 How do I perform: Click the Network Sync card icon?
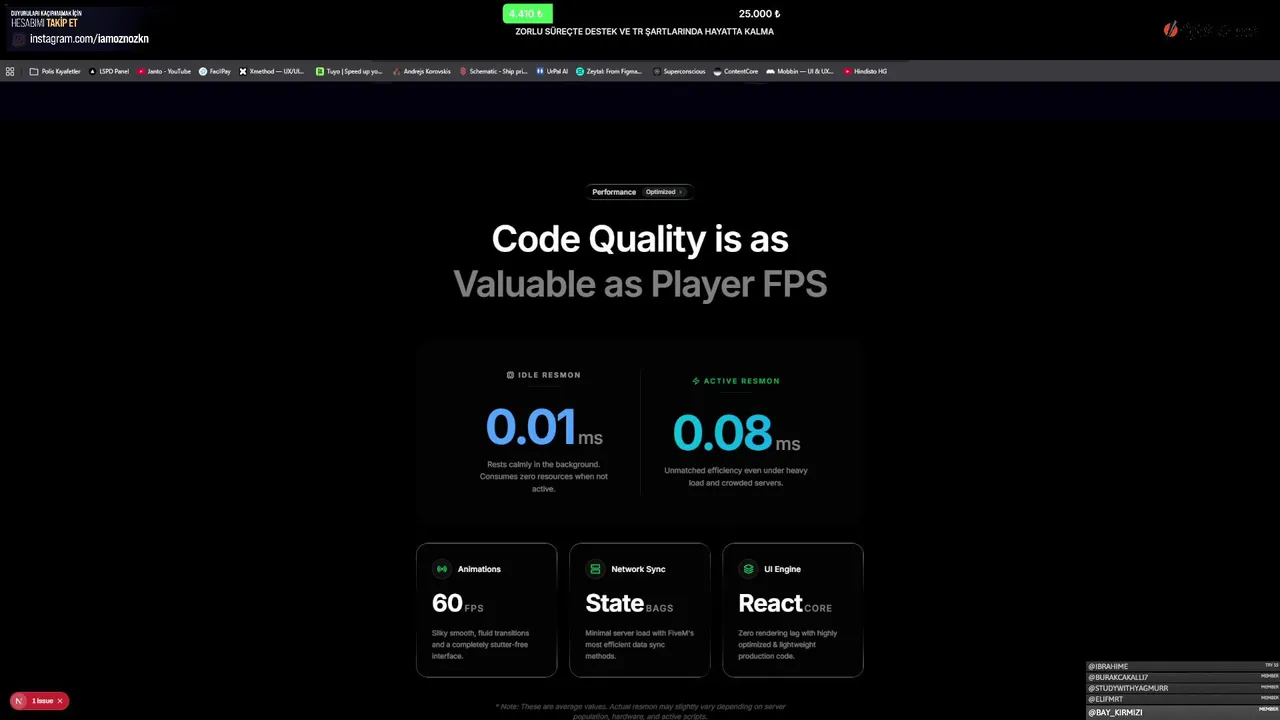pyautogui.click(x=595, y=569)
